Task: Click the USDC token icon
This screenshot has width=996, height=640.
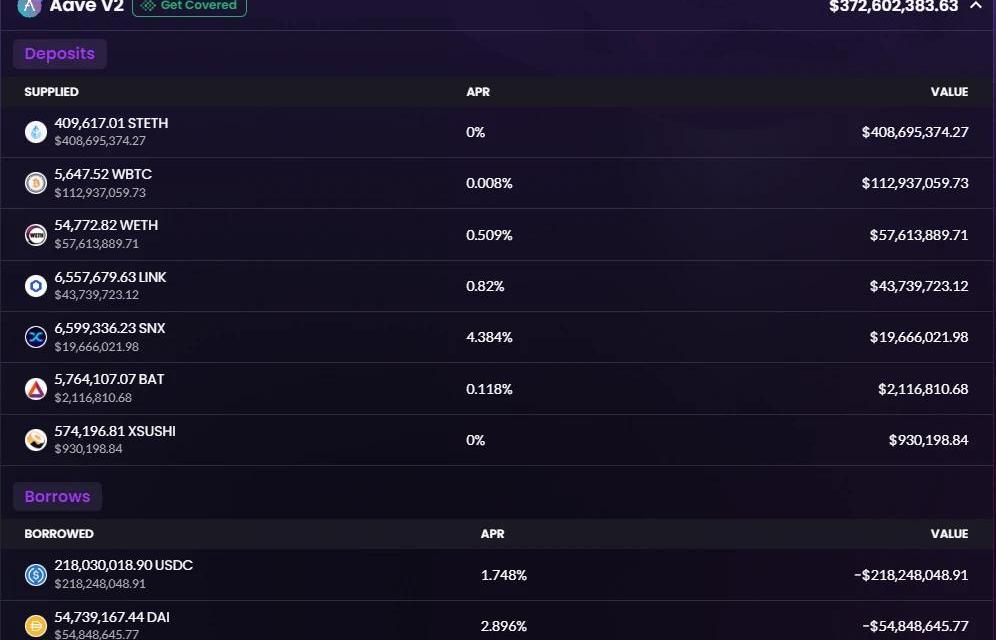Action: (x=36, y=575)
